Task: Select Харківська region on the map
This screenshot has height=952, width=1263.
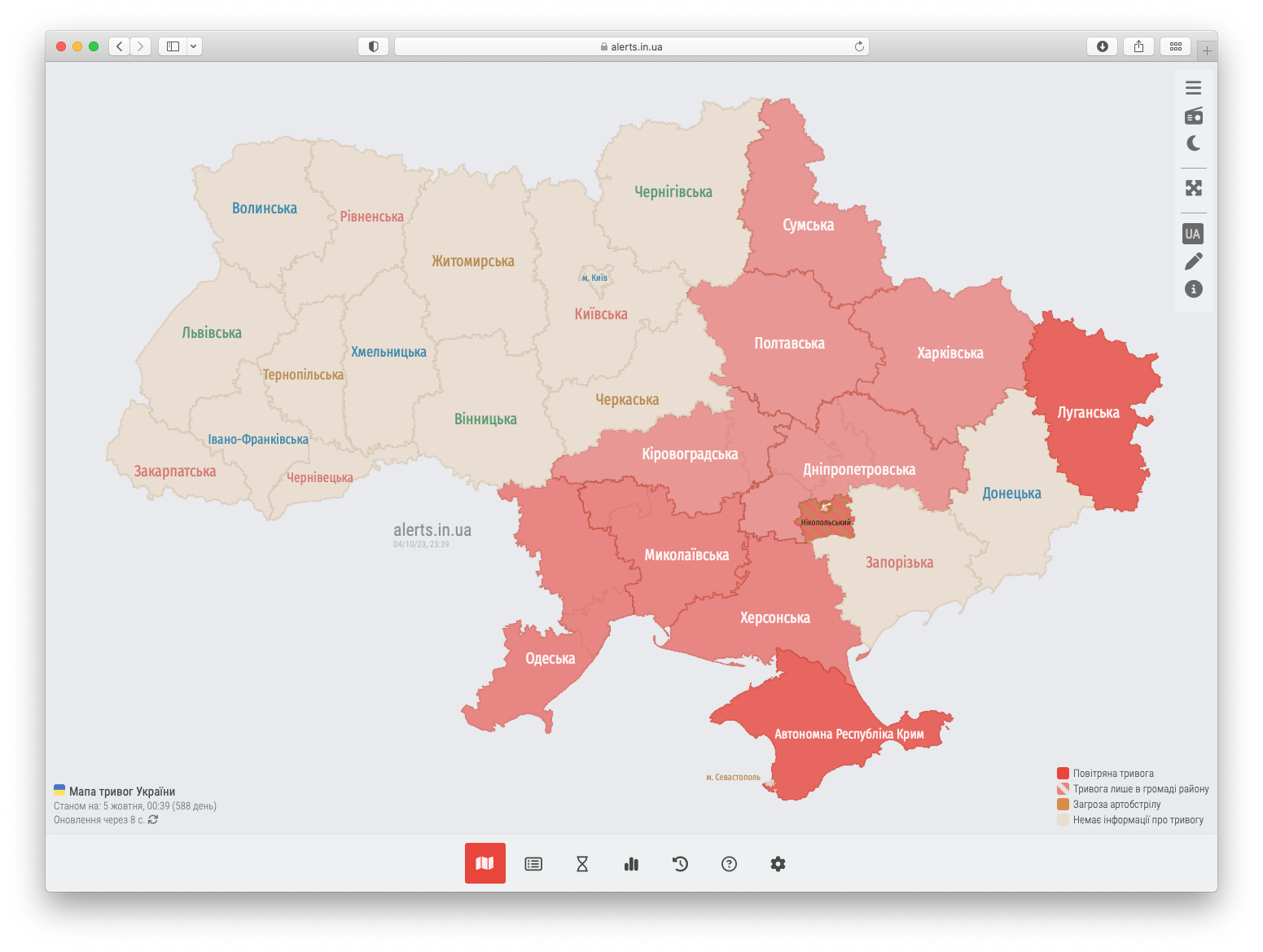Action: [949, 353]
